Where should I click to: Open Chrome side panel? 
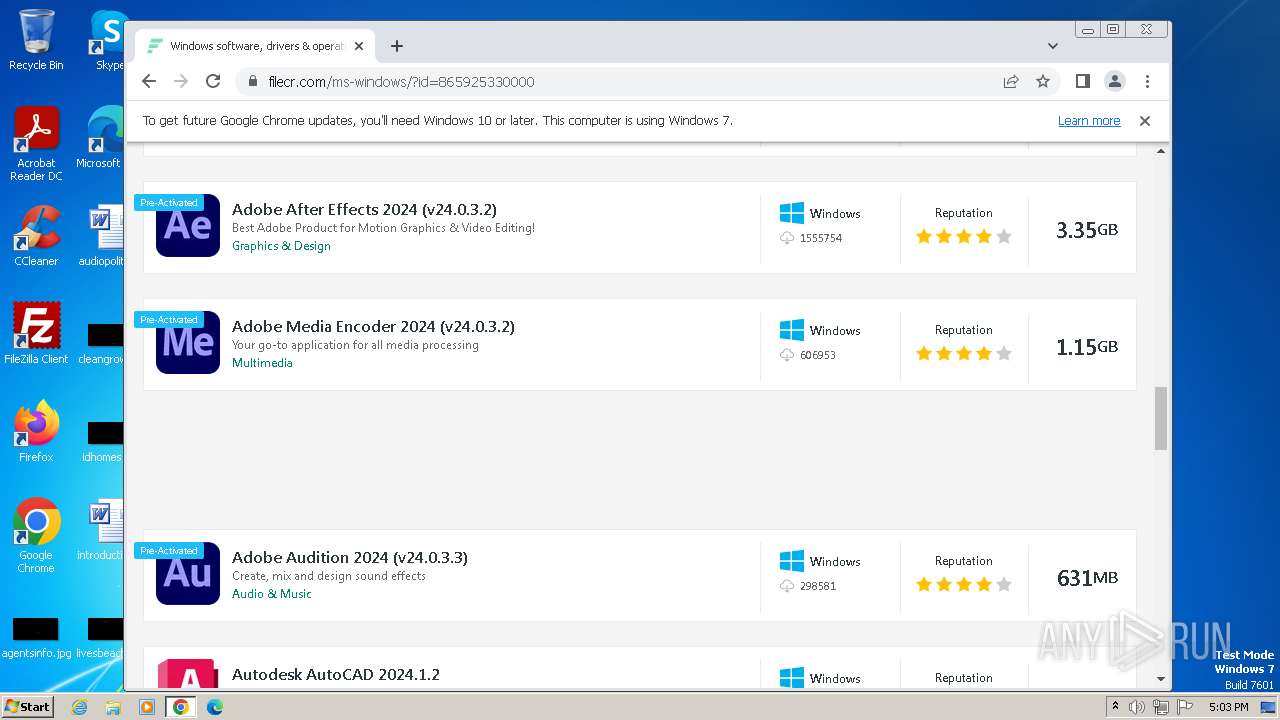point(1082,81)
